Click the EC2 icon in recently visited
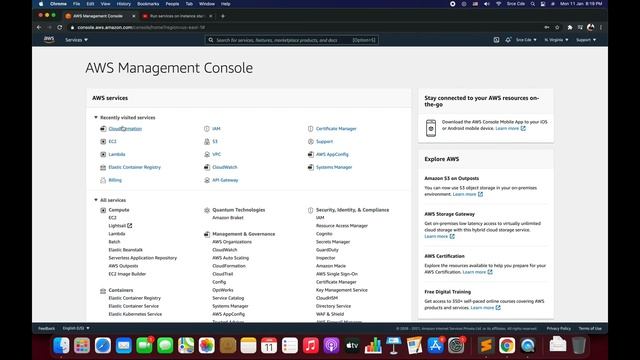Screen dimensions: 640x360 [x=103, y=142]
